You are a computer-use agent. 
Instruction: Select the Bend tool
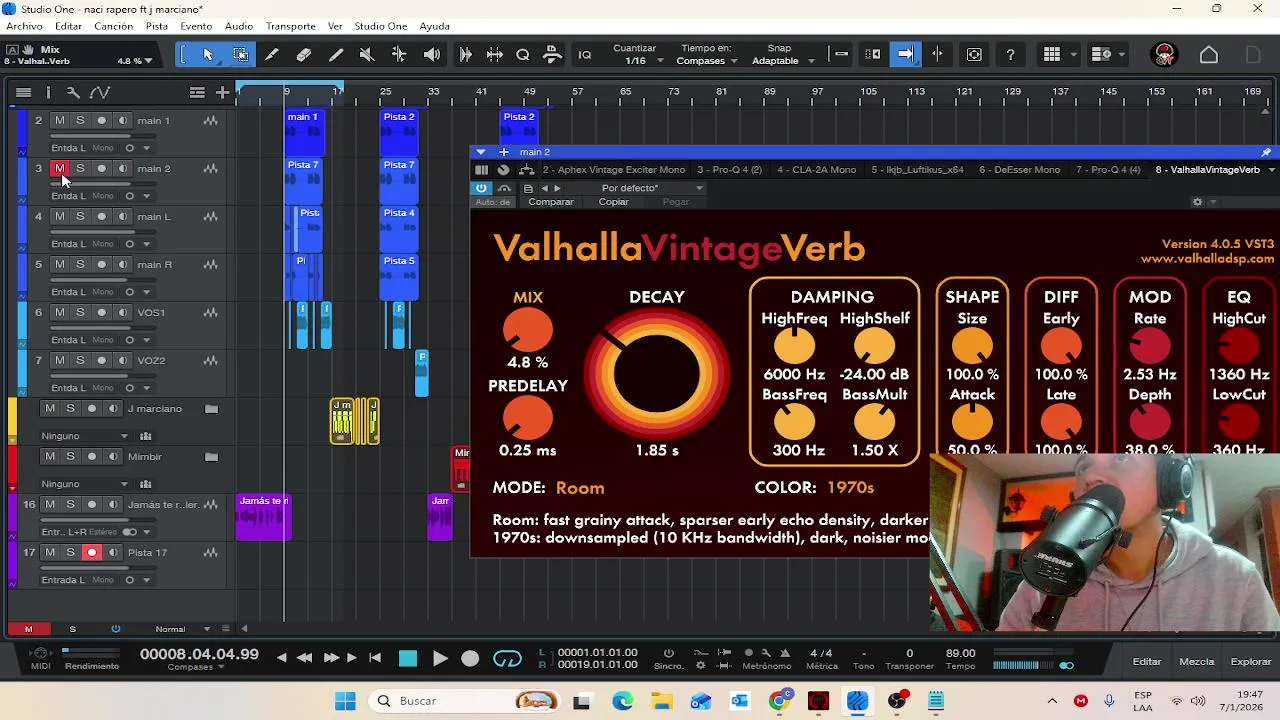(399, 55)
